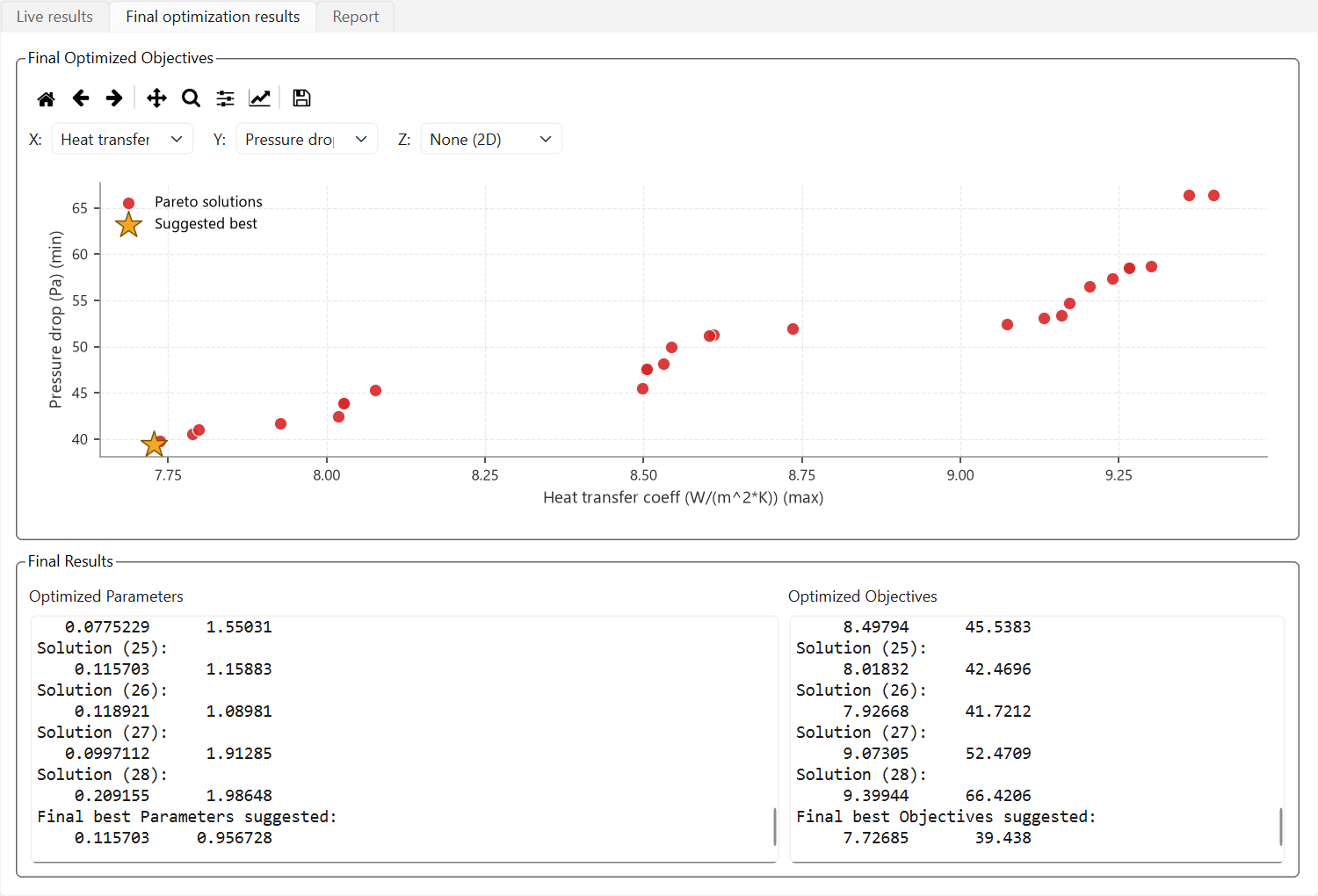Go back to previous plot view
1318x896 pixels.
81,98
